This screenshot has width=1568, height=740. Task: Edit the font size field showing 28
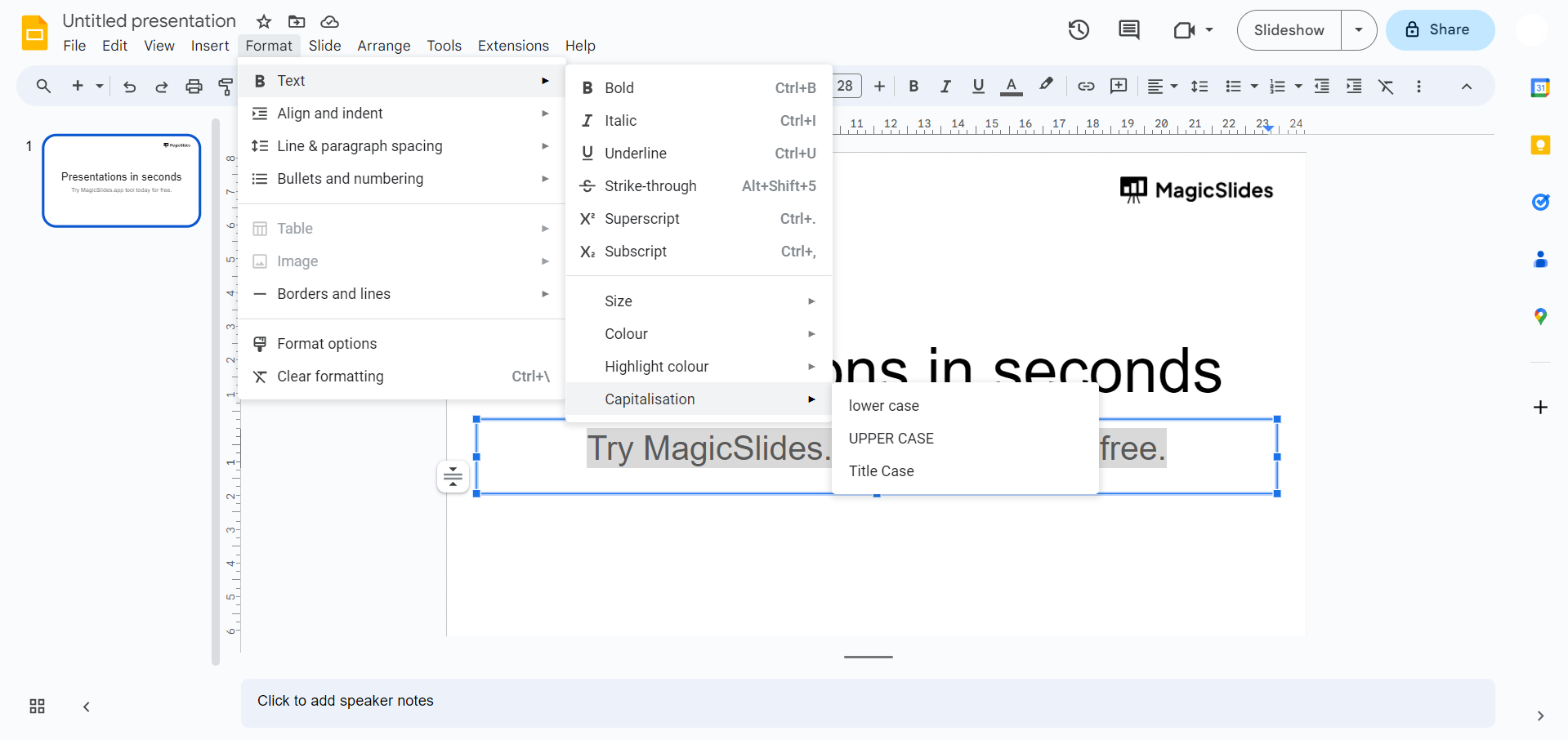click(x=847, y=86)
